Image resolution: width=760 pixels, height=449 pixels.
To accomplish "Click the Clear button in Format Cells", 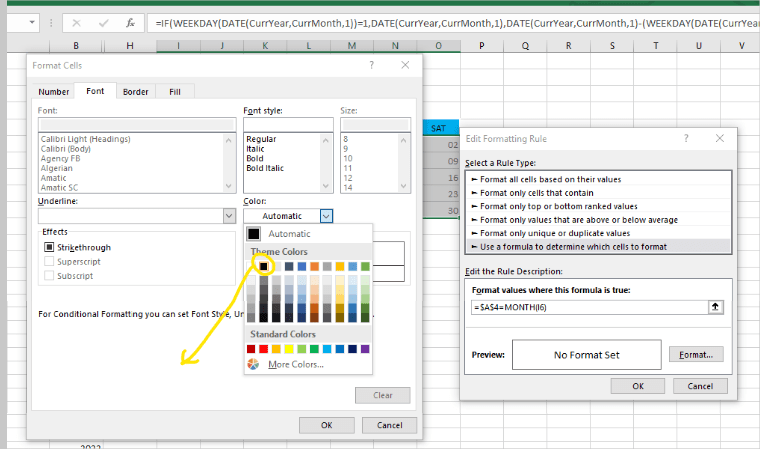I will 382,395.
